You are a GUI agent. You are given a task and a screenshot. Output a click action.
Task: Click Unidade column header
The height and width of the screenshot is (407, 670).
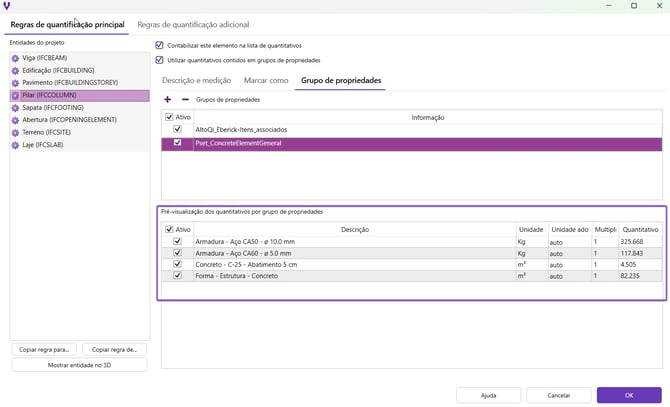[x=531, y=230]
